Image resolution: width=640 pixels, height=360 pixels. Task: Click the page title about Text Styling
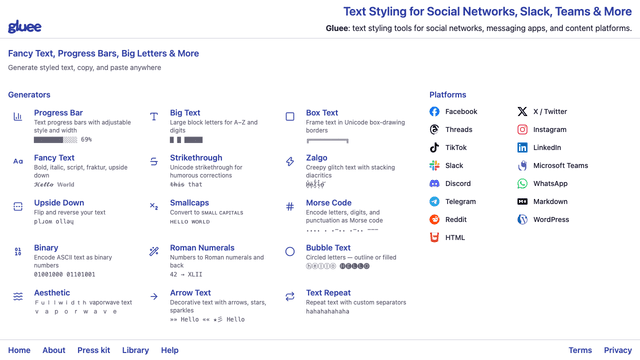487,11
